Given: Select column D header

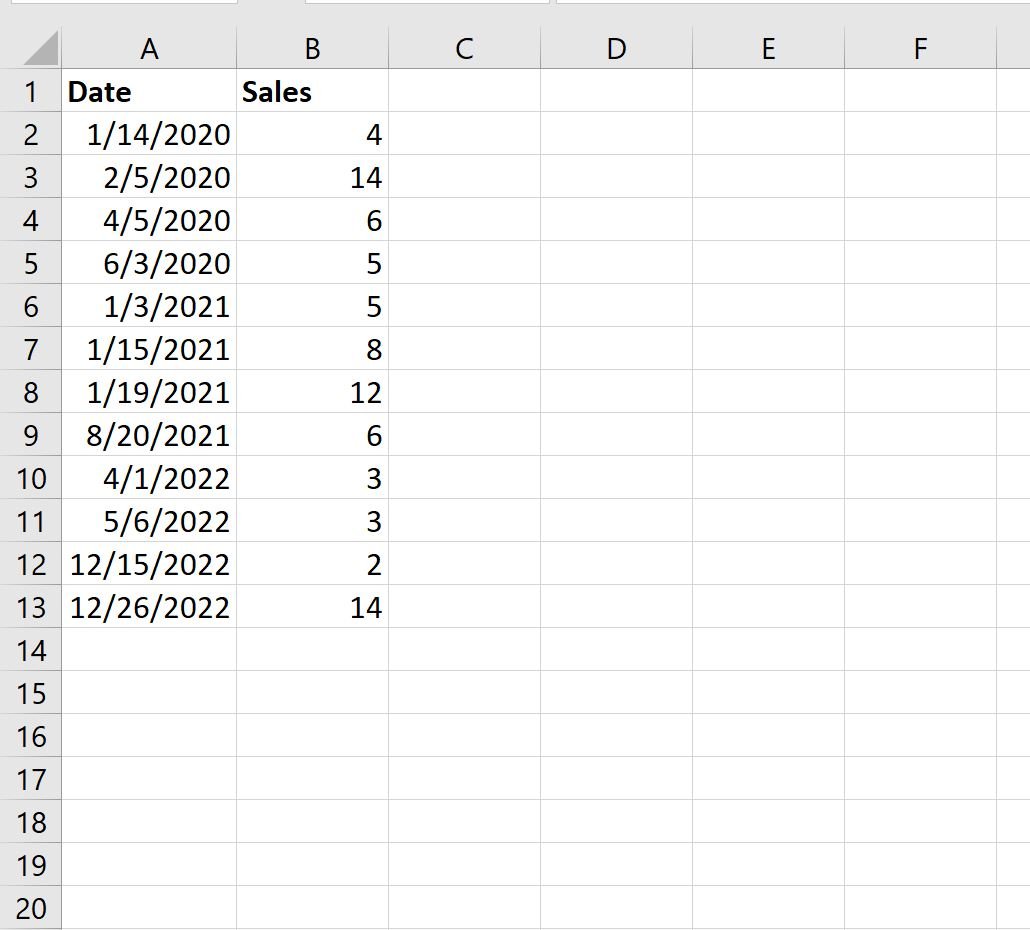Looking at the screenshot, I should [616, 49].
